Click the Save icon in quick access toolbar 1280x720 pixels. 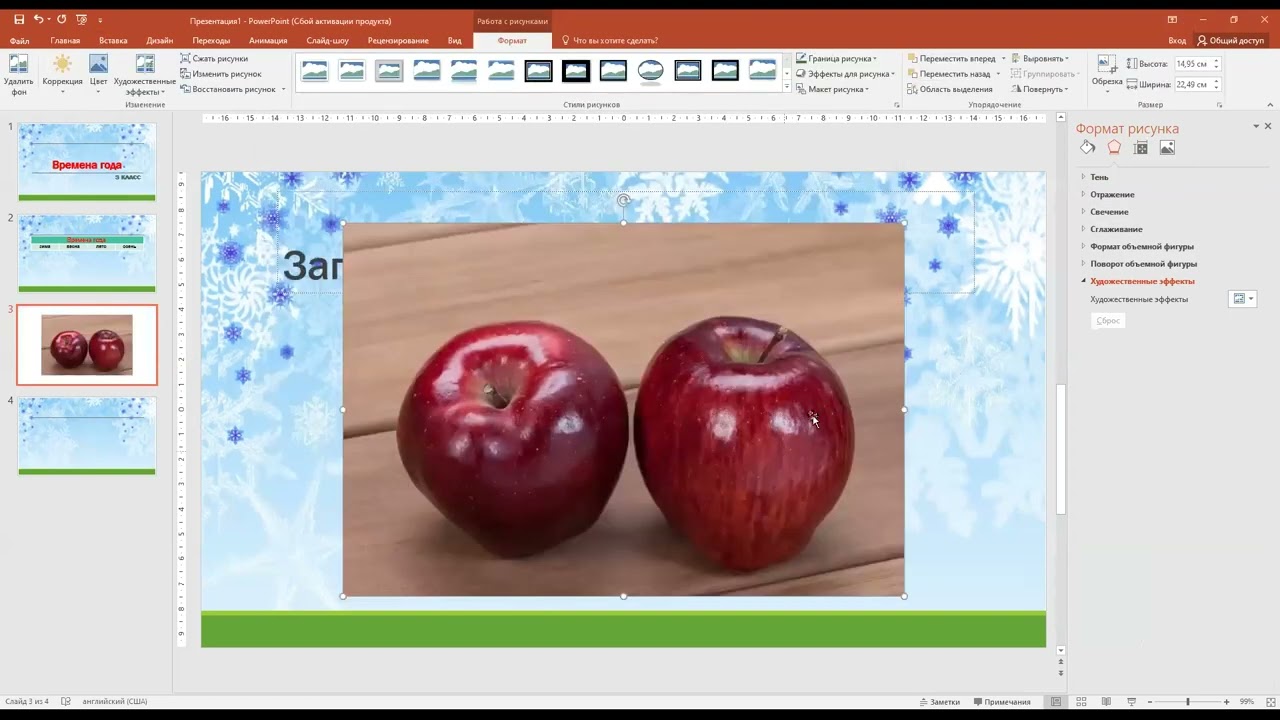coord(19,19)
